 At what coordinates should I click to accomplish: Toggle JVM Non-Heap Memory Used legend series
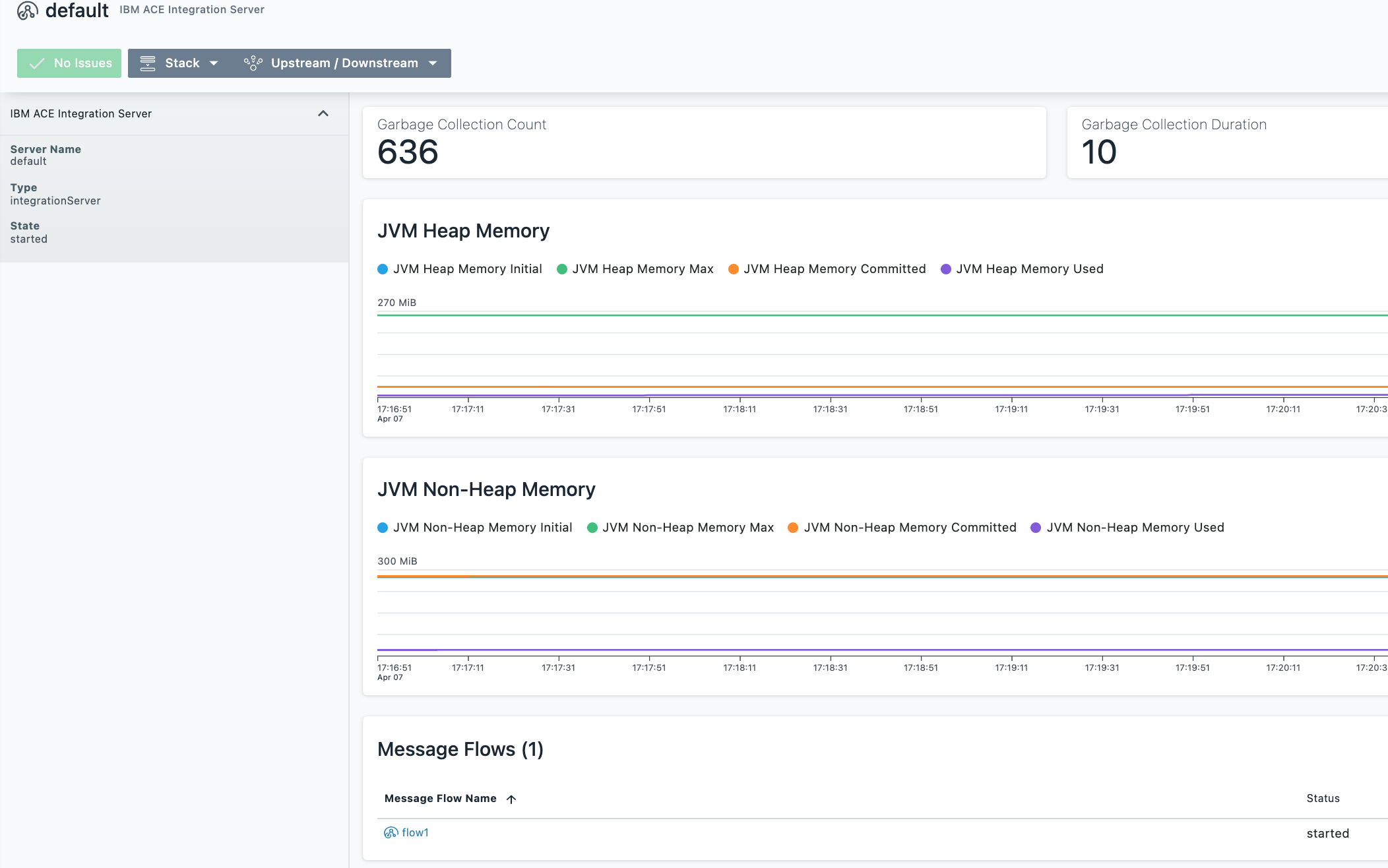click(1127, 528)
